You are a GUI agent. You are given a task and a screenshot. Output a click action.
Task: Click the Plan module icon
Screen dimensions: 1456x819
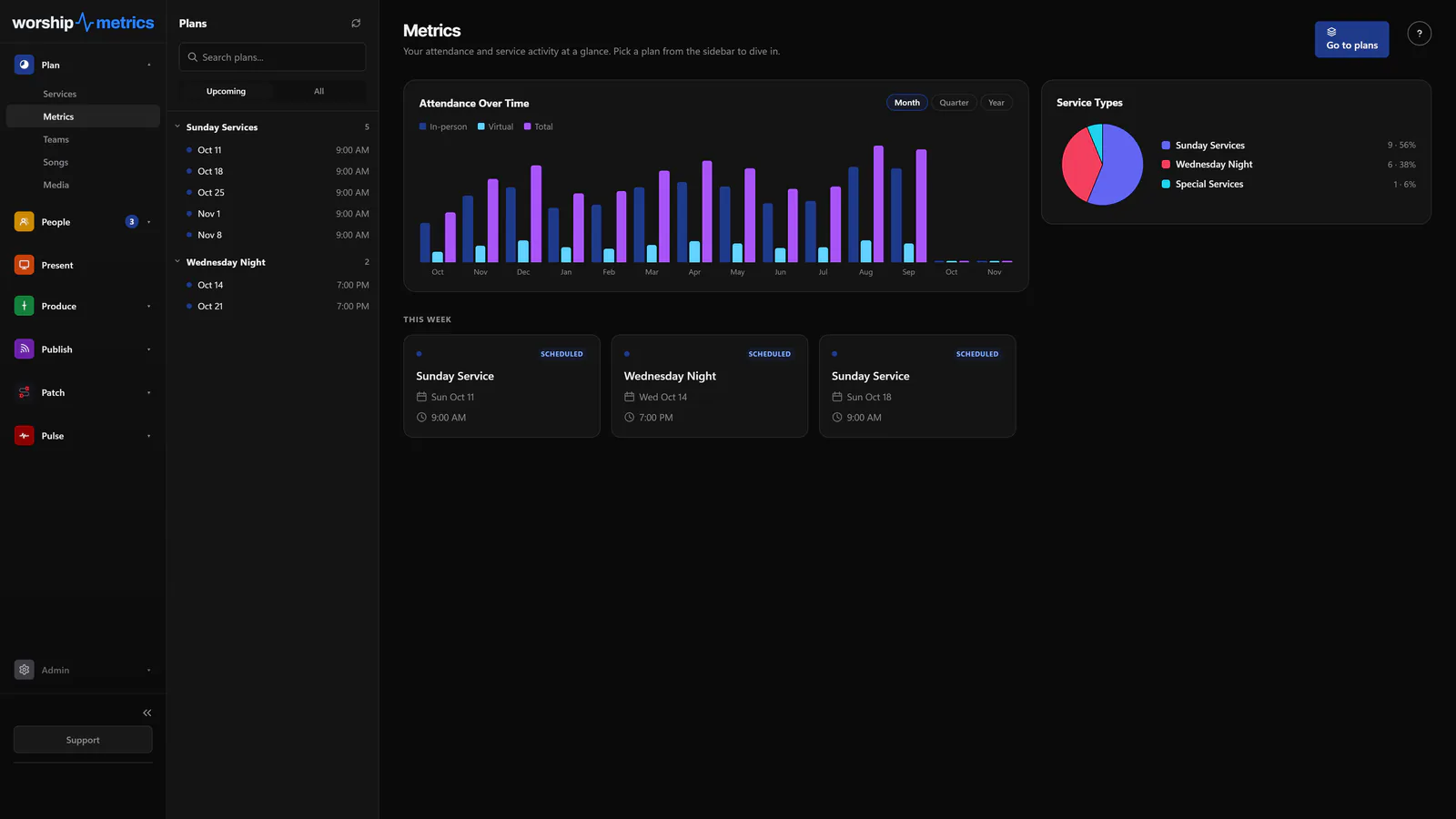(25, 65)
